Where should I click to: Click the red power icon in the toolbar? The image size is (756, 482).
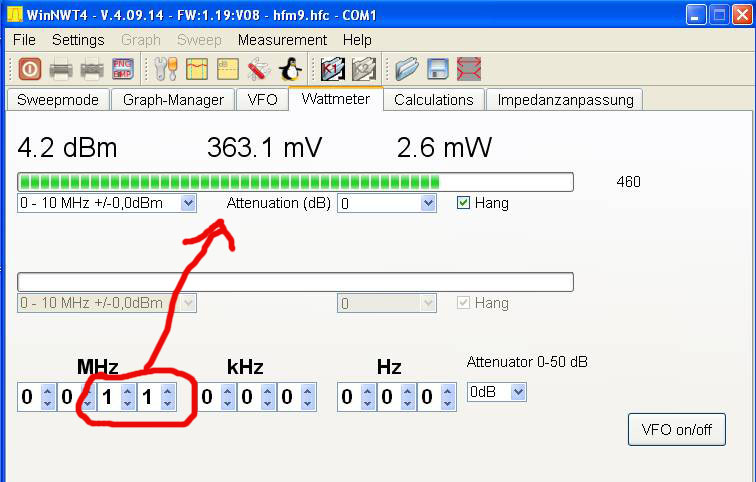tap(30, 69)
